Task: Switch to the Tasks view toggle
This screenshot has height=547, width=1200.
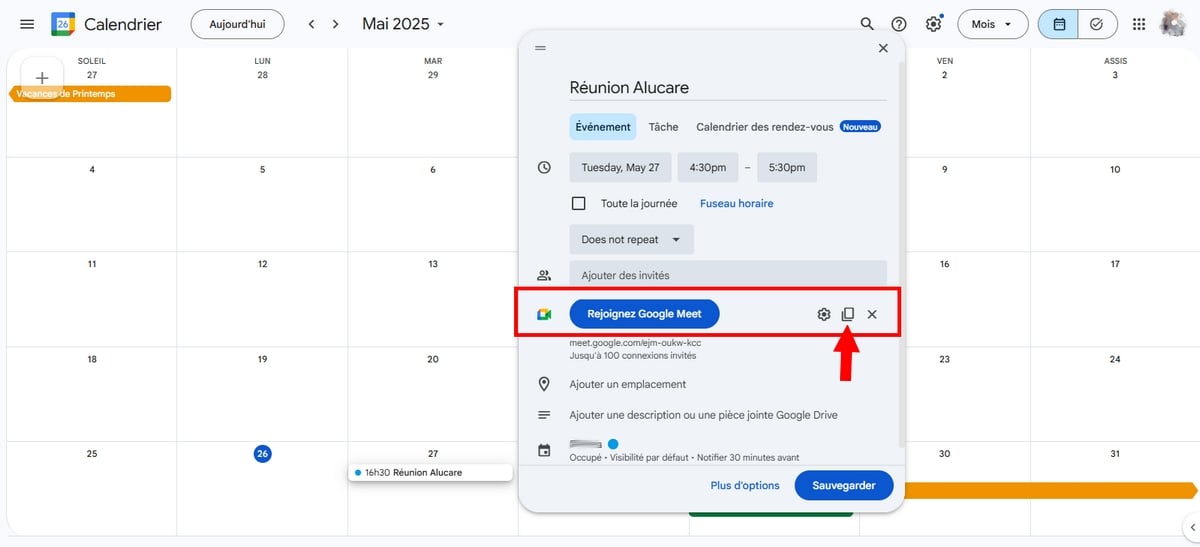Action: (1097, 24)
